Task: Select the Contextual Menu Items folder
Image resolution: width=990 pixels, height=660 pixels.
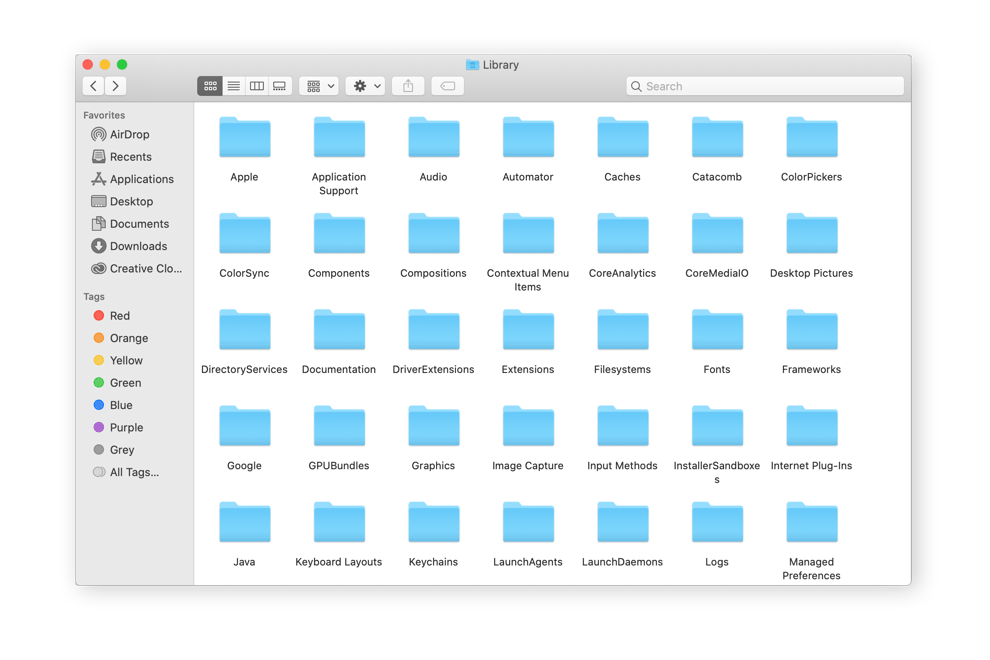Action: click(528, 253)
